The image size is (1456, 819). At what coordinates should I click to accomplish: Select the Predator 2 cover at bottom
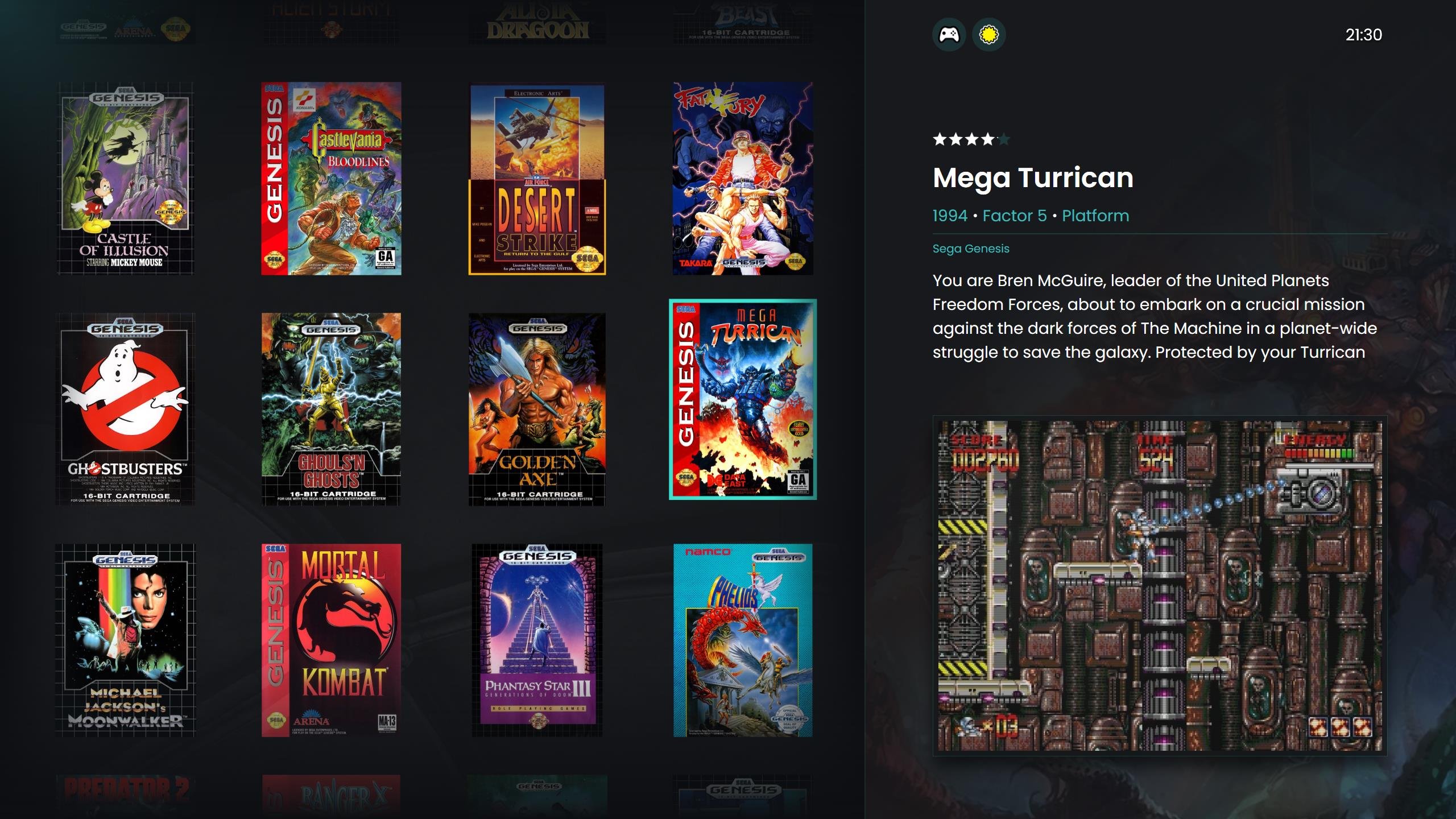[x=125, y=796]
